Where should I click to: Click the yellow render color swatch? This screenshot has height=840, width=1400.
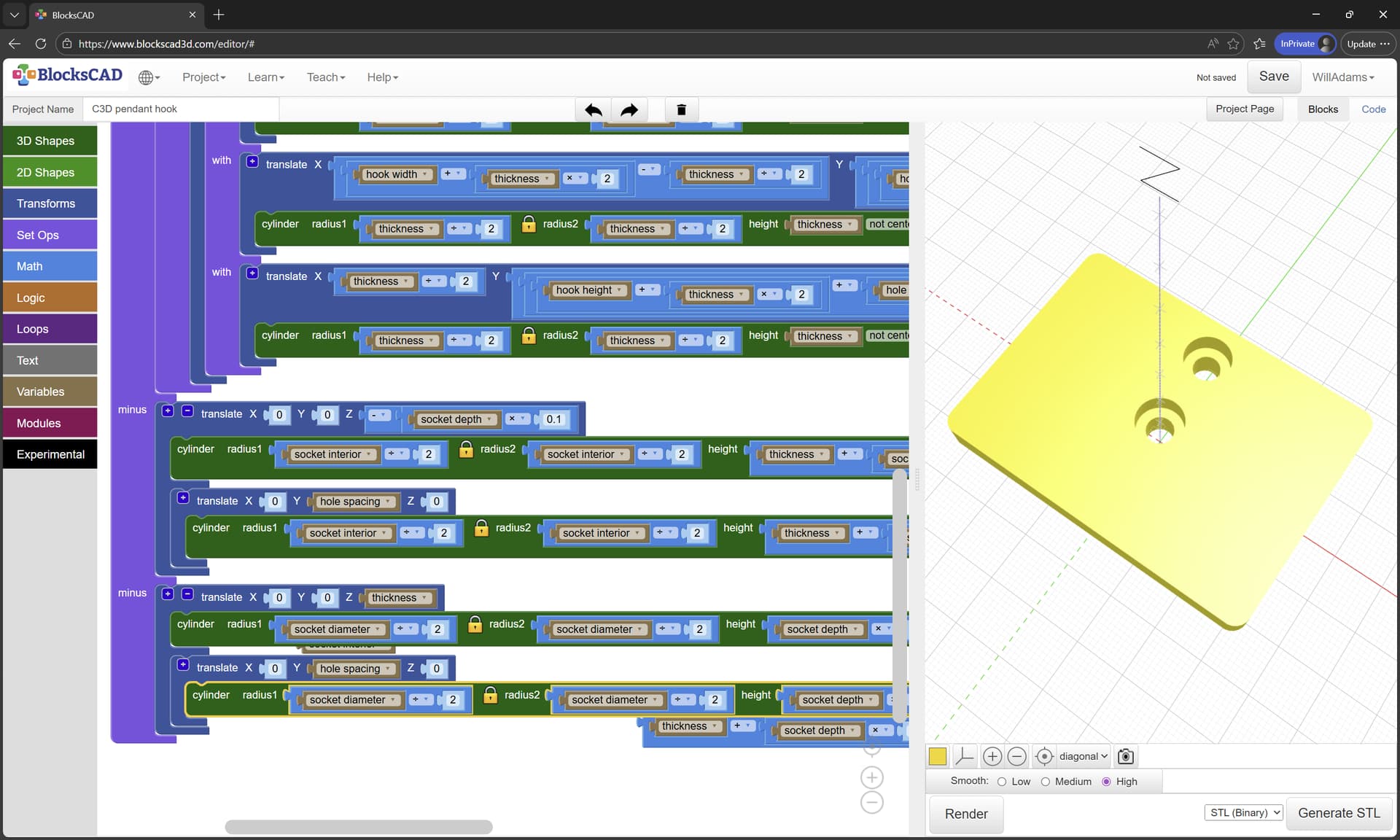(938, 756)
